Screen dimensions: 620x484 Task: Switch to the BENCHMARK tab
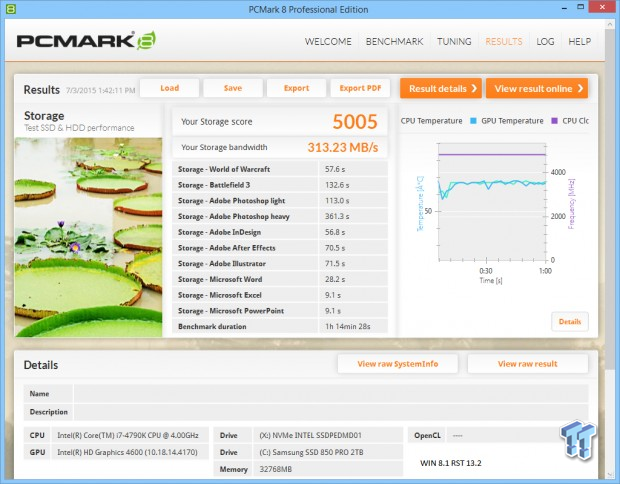[x=395, y=42]
